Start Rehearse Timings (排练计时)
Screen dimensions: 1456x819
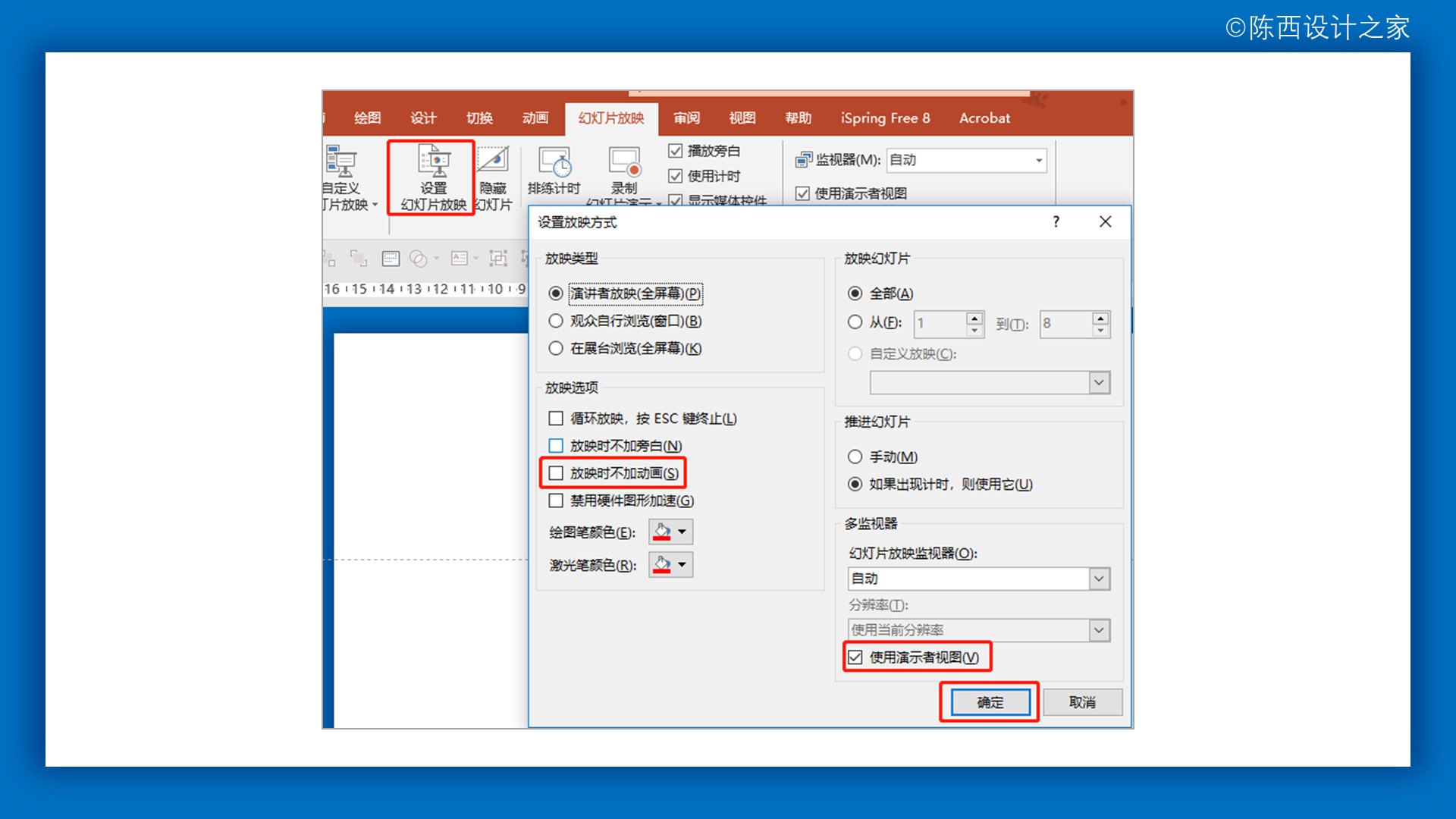pos(554,171)
